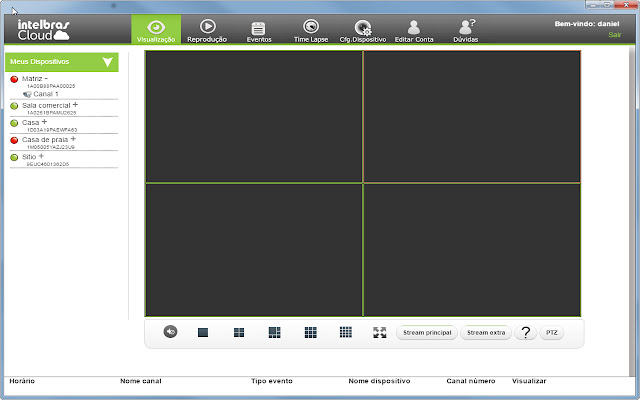This screenshot has width=640, height=400.
Task: Go to the Eventos tab
Action: click(x=259, y=30)
